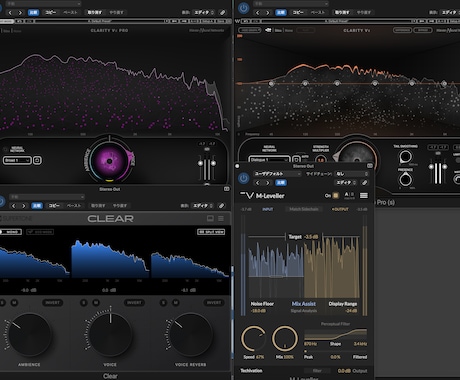Open the M-Leveller sidechain dropdown

pos(352,174)
